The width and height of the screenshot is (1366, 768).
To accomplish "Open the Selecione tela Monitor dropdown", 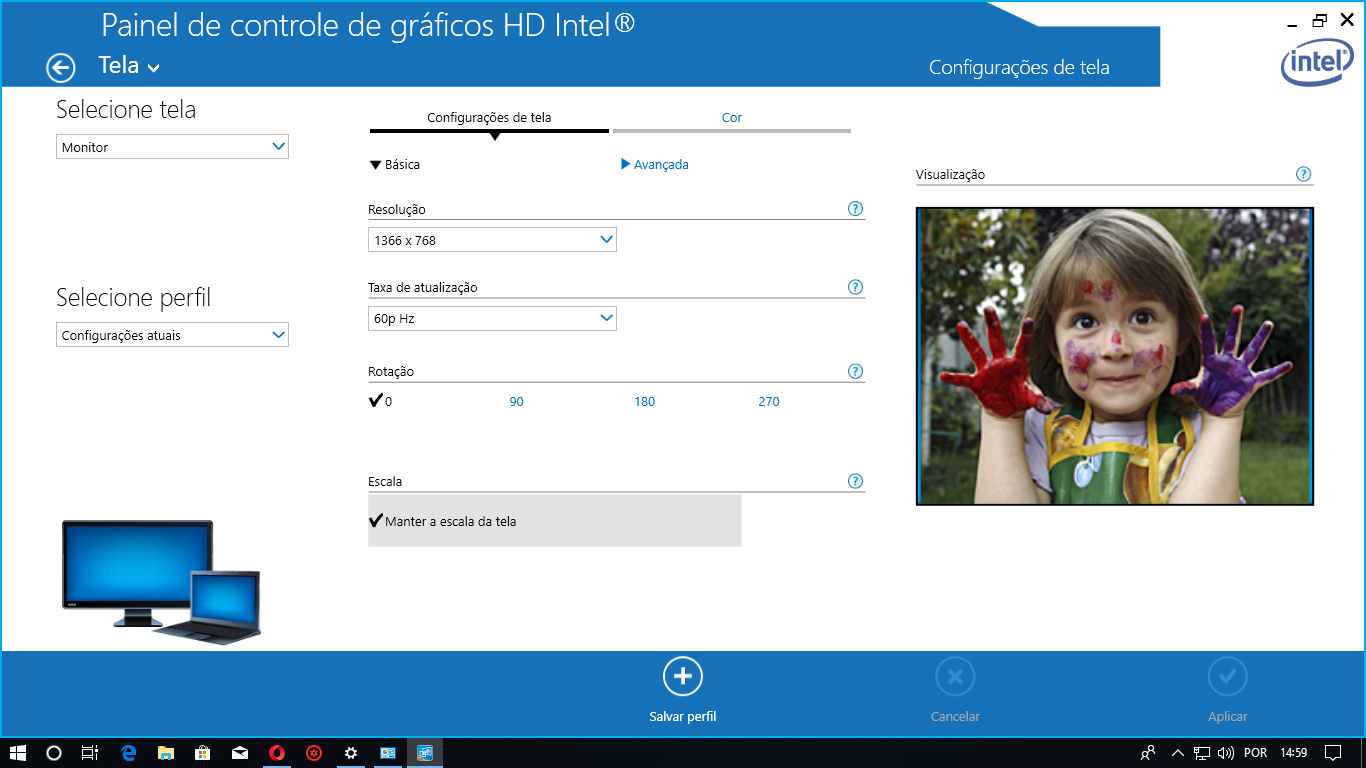I will 172,147.
